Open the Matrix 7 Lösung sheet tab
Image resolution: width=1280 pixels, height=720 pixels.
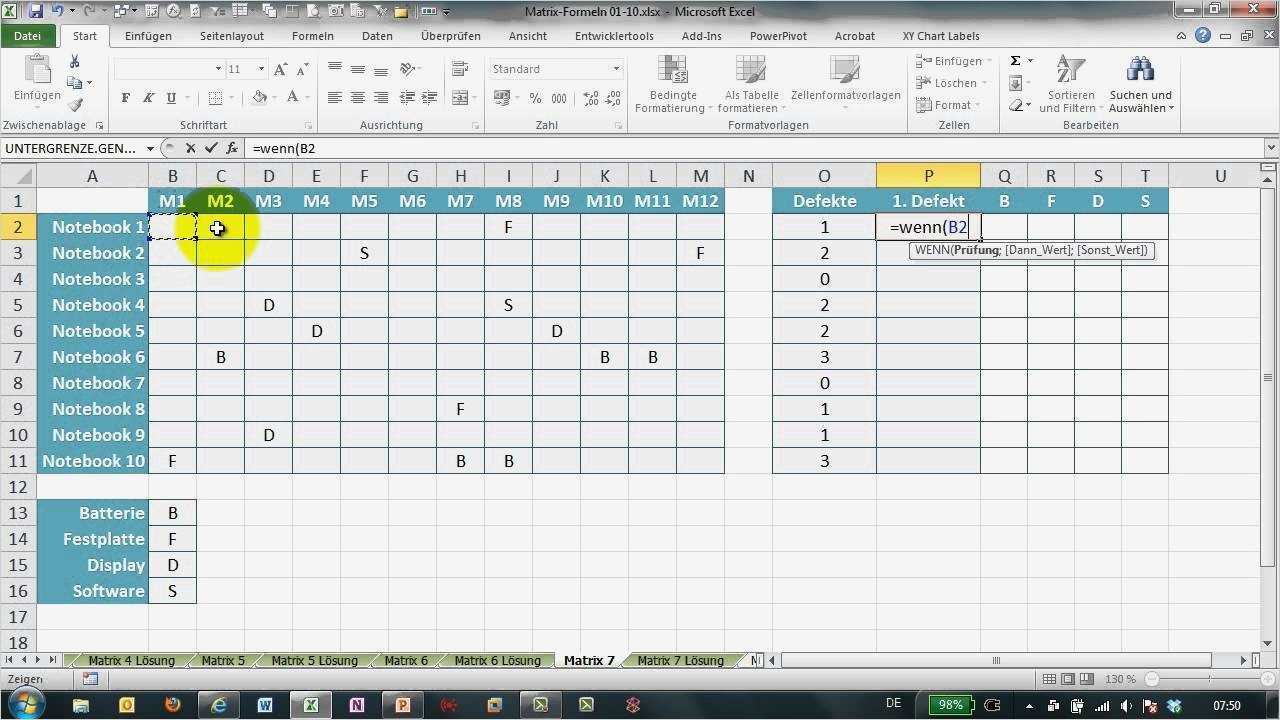pos(680,660)
